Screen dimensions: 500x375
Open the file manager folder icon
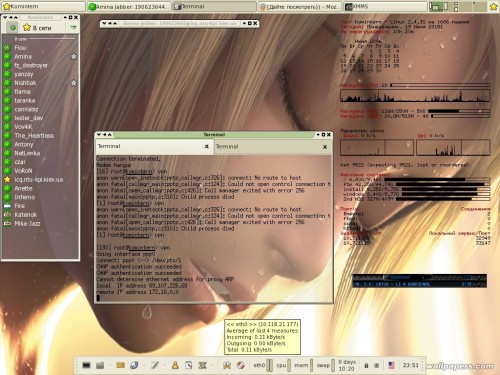100,365
